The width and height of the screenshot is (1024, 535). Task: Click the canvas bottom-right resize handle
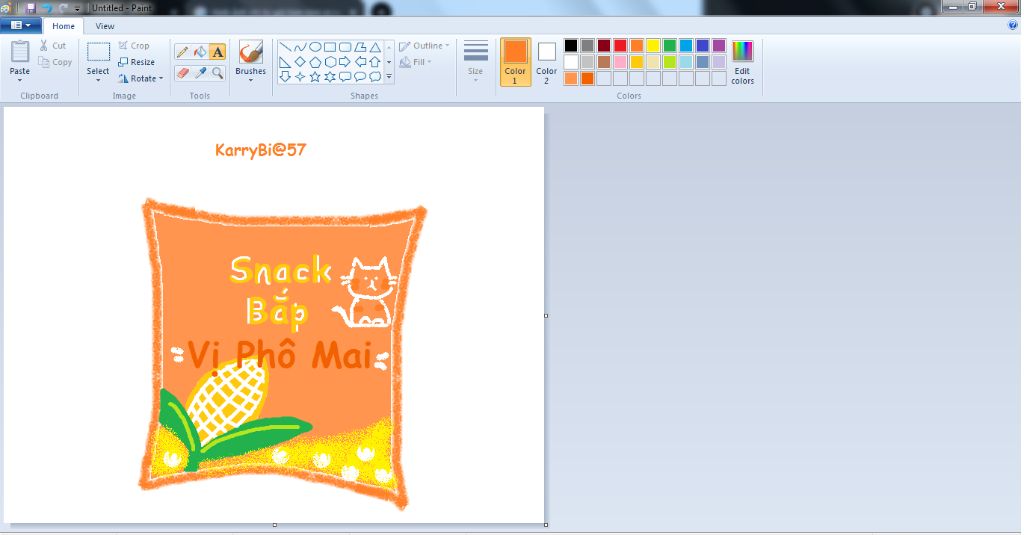pos(546,525)
